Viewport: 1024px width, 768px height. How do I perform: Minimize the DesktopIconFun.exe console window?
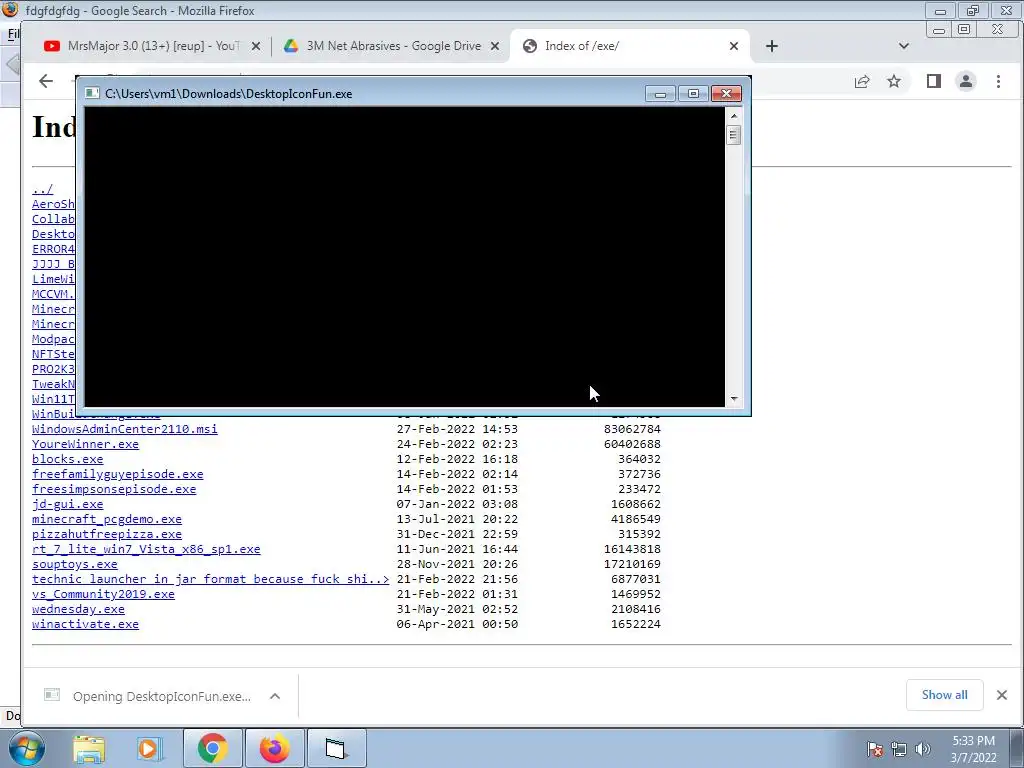tap(660, 94)
